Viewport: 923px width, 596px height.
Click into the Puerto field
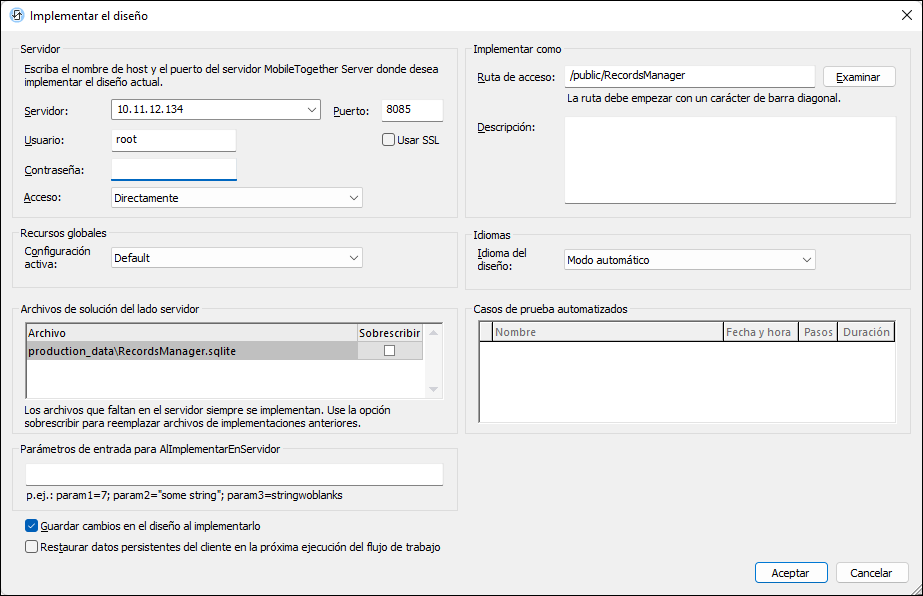click(x=411, y=110)
